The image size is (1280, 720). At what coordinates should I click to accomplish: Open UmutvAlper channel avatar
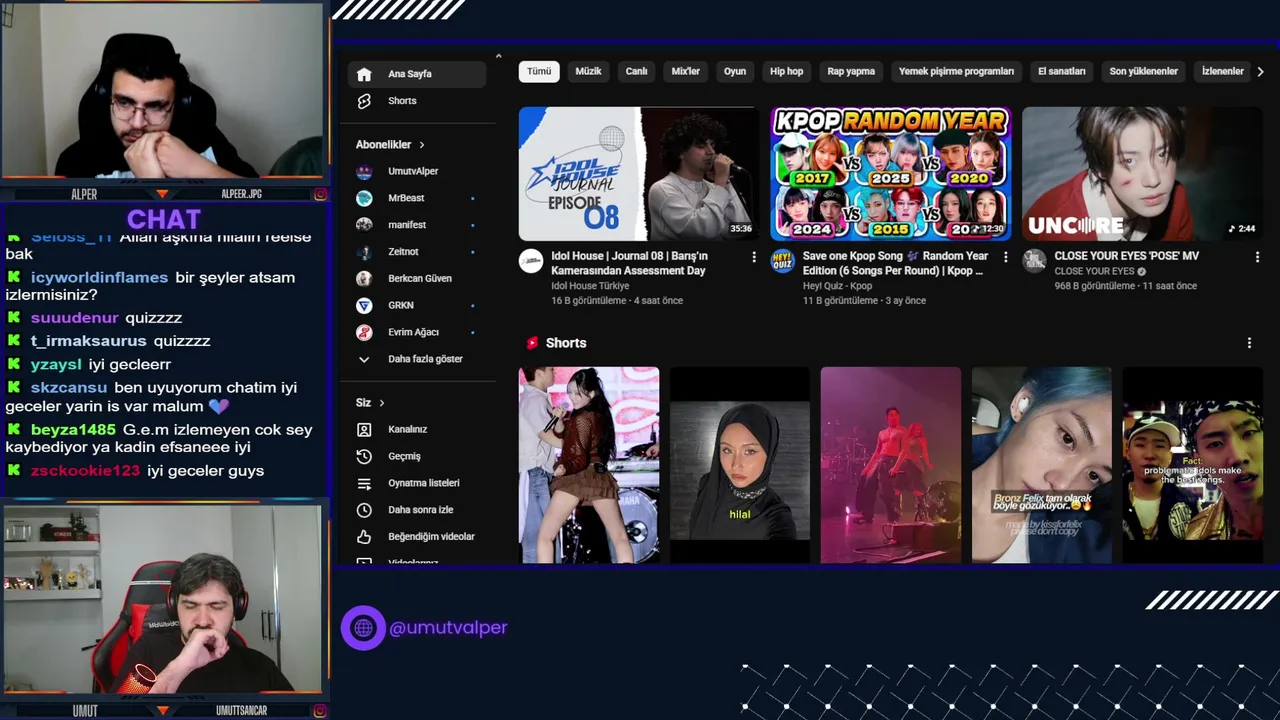point(364,171)
